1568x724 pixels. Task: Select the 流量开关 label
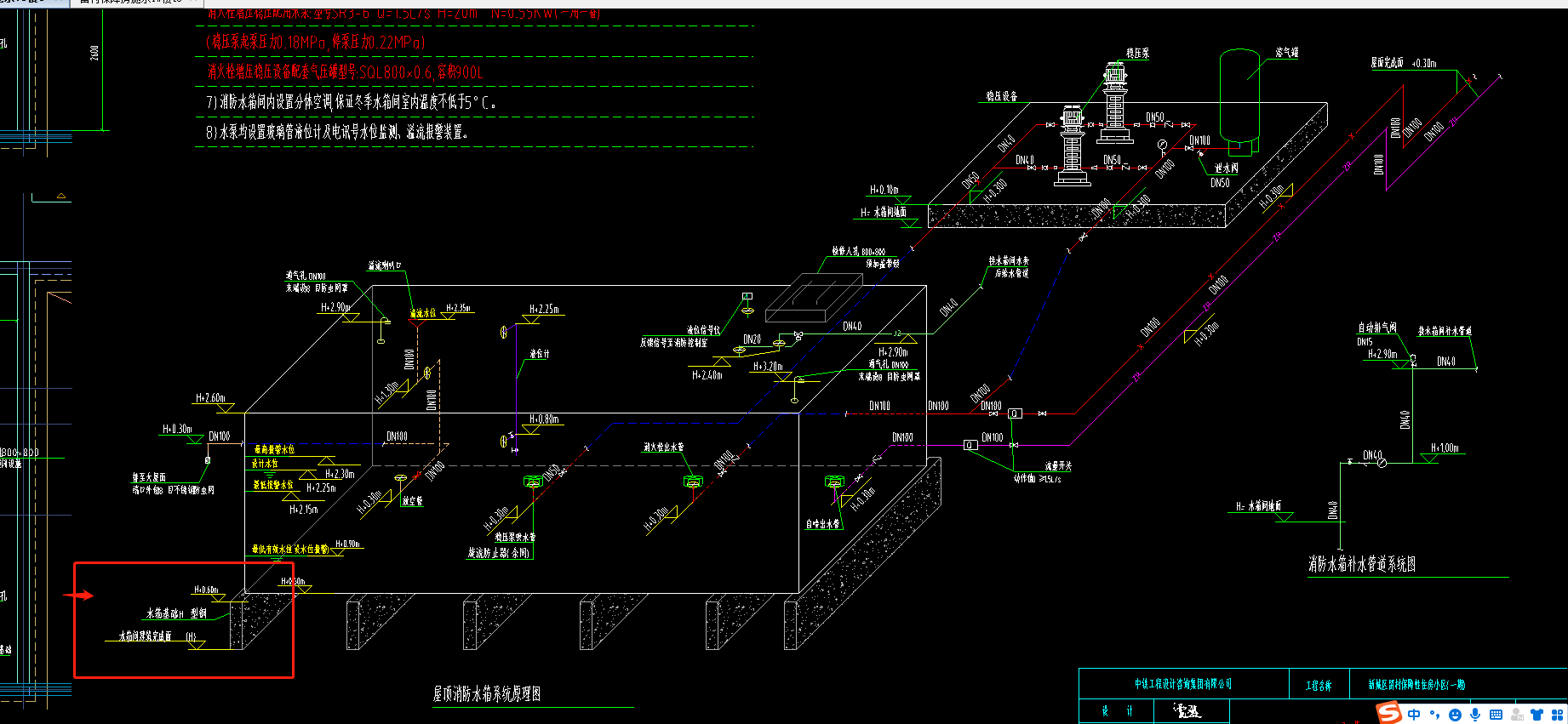click(1058, 466)
